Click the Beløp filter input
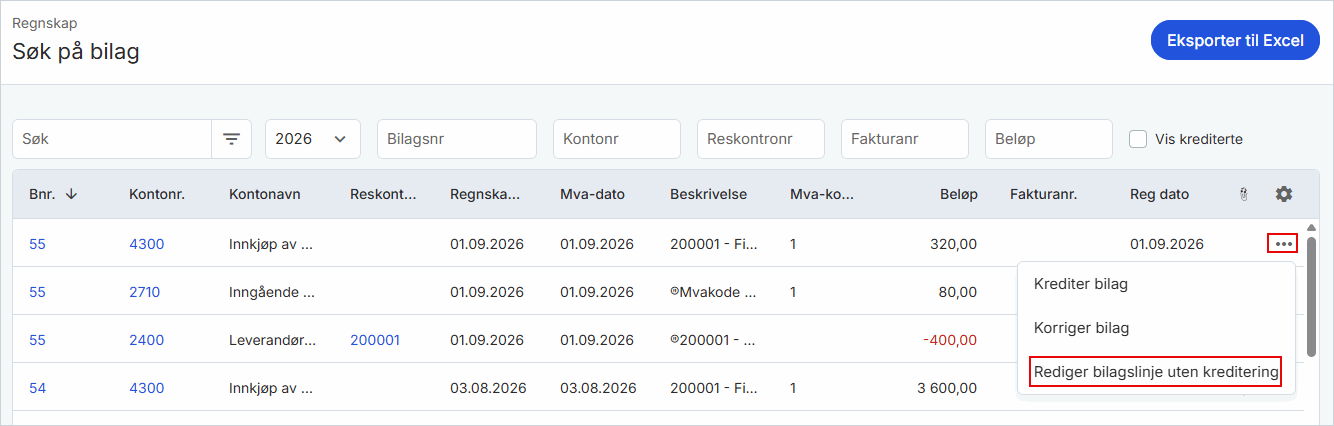This screenshot has height=426, width=1334. pos(1049,139)
